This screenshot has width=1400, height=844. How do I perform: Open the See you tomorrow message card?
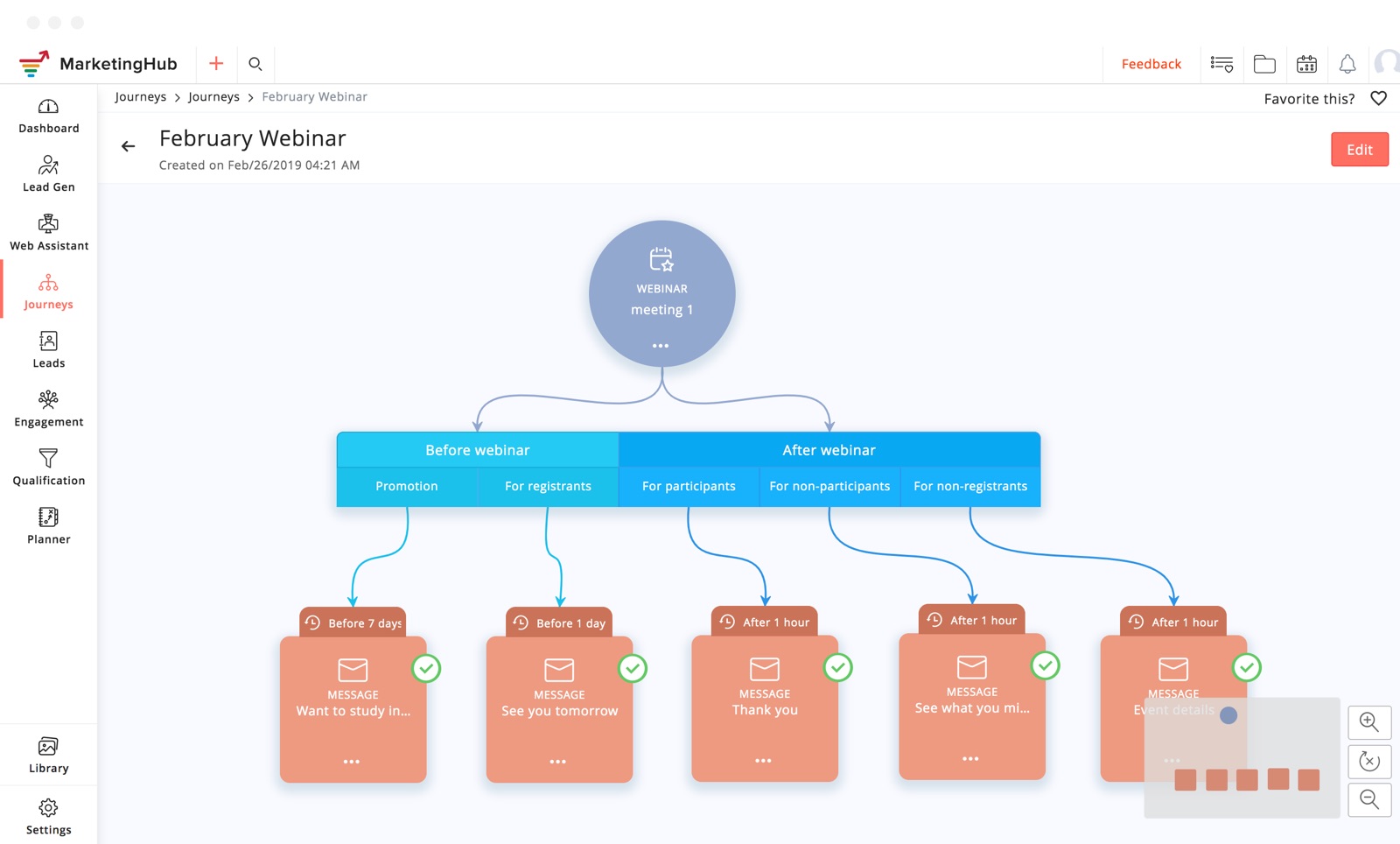point(559,709)
